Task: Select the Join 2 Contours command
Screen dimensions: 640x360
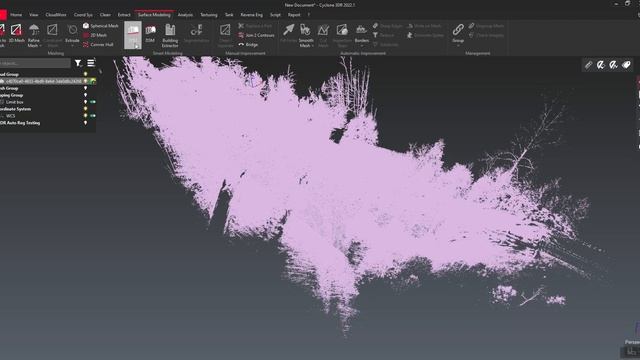Action: (256, 35)
